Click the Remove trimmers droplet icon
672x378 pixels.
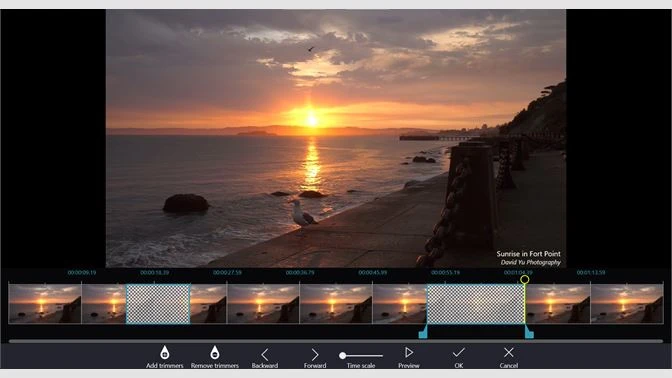[215, 352]
